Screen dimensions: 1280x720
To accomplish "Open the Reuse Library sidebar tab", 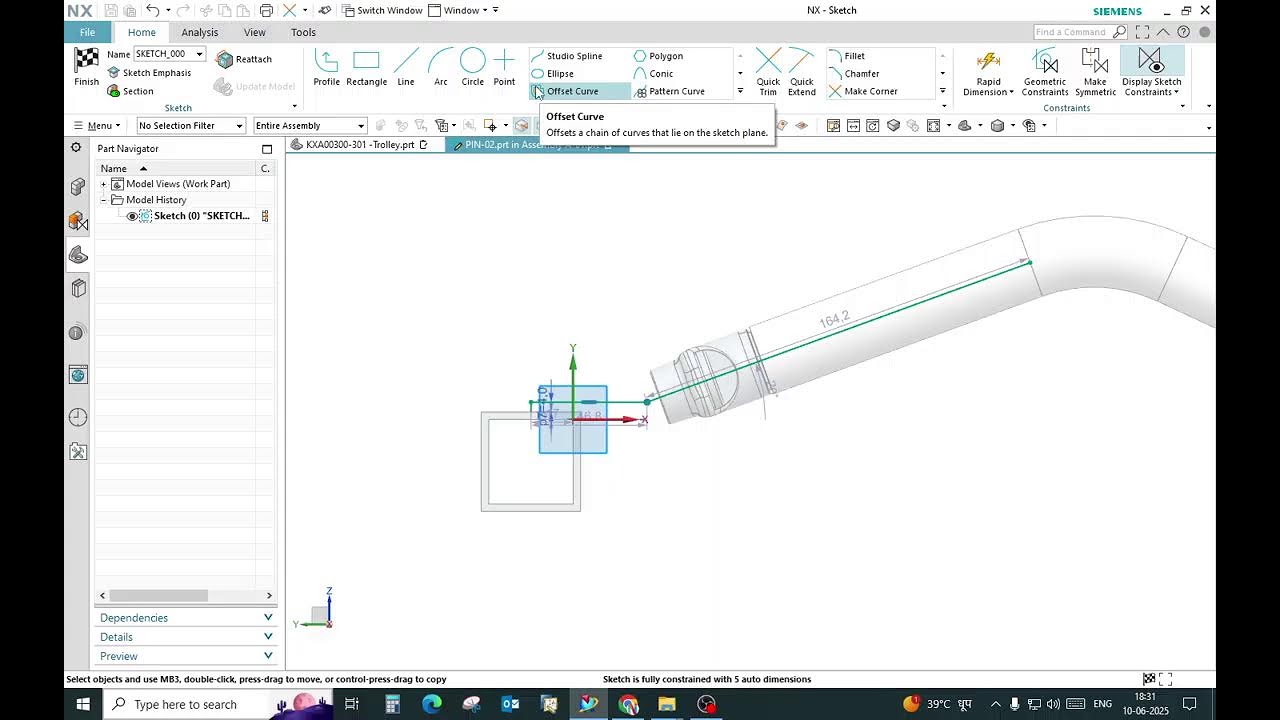I will pos(78,289).
